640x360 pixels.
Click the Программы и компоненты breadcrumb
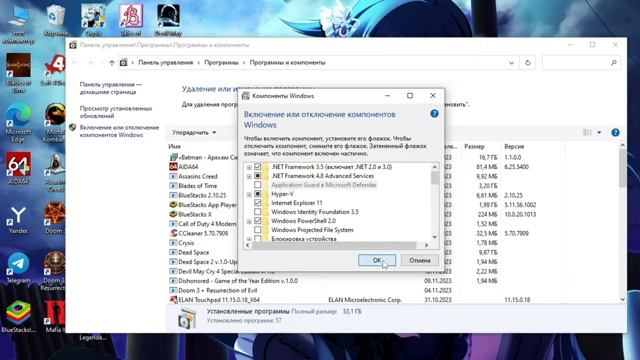(x=287, y=63)
